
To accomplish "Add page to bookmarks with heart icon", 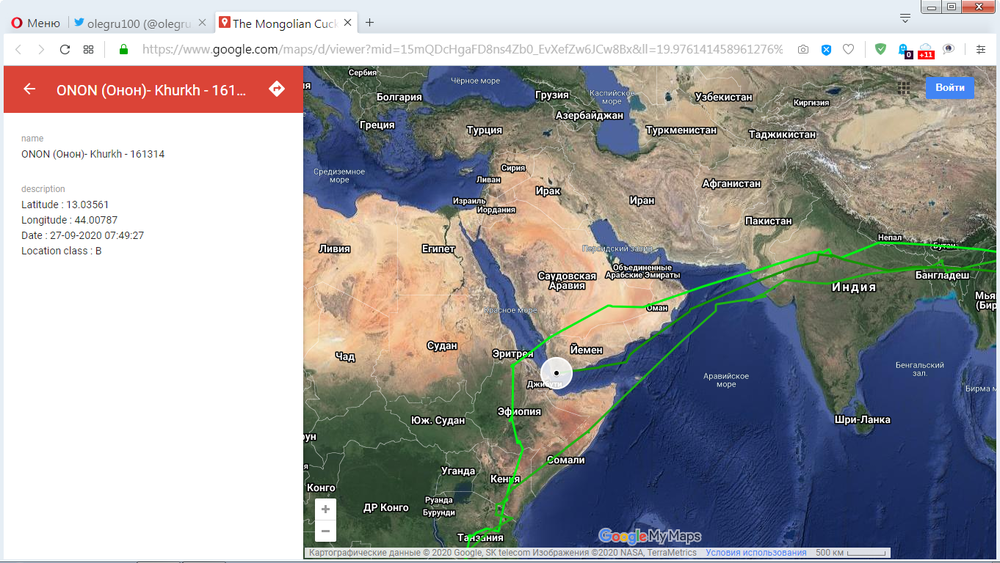I will tap(848, 49).
